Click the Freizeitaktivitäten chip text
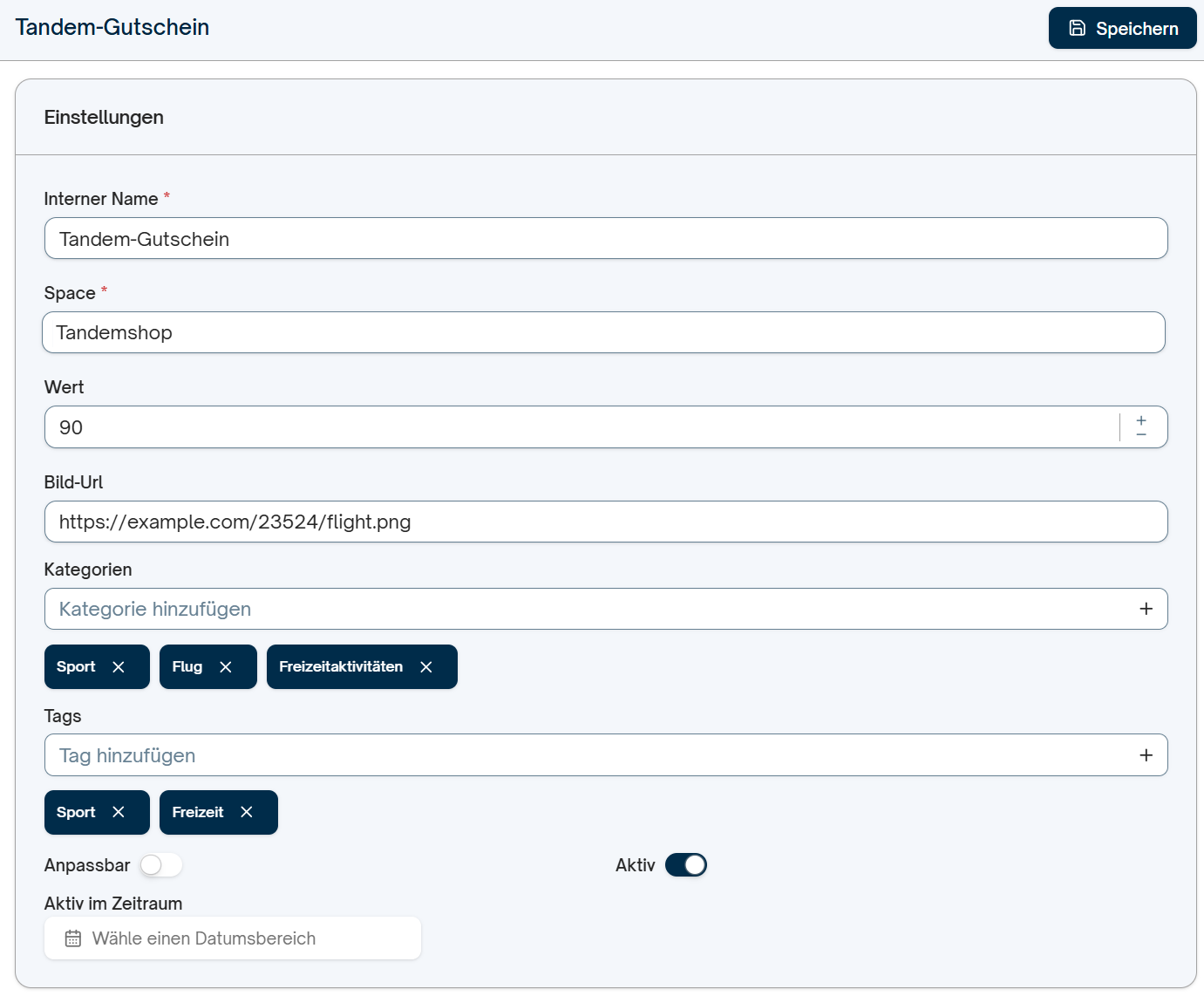The width and height of the screenshot is (1204, 1003). click(341, 666)
